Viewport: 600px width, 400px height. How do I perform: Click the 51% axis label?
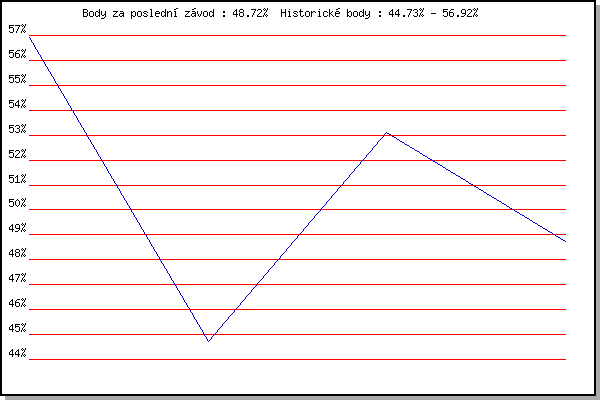tap(17, 179)
